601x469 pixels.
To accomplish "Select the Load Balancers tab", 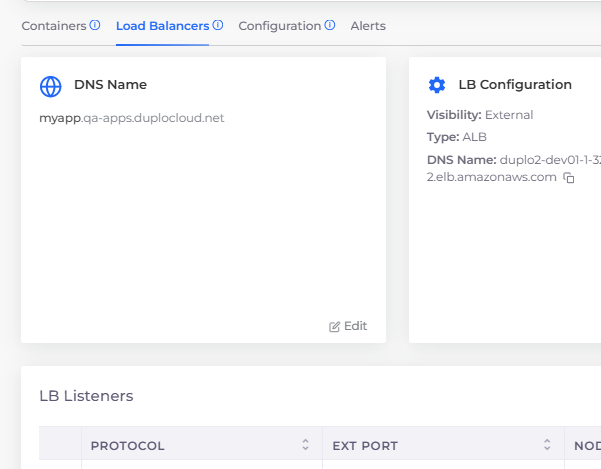I will [163, 26].
